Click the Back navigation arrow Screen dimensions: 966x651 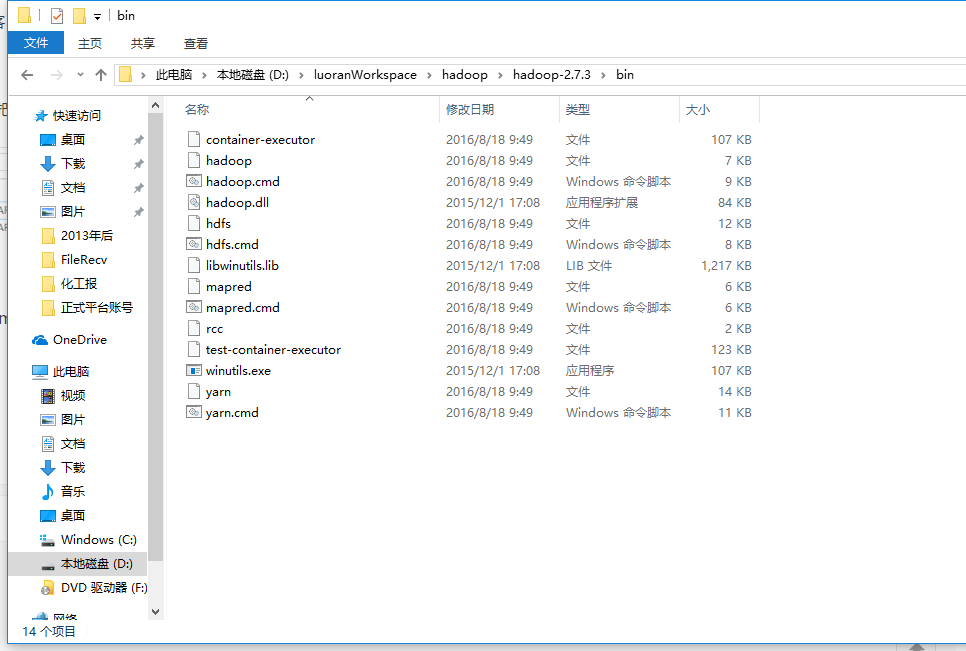pos(27,74)
